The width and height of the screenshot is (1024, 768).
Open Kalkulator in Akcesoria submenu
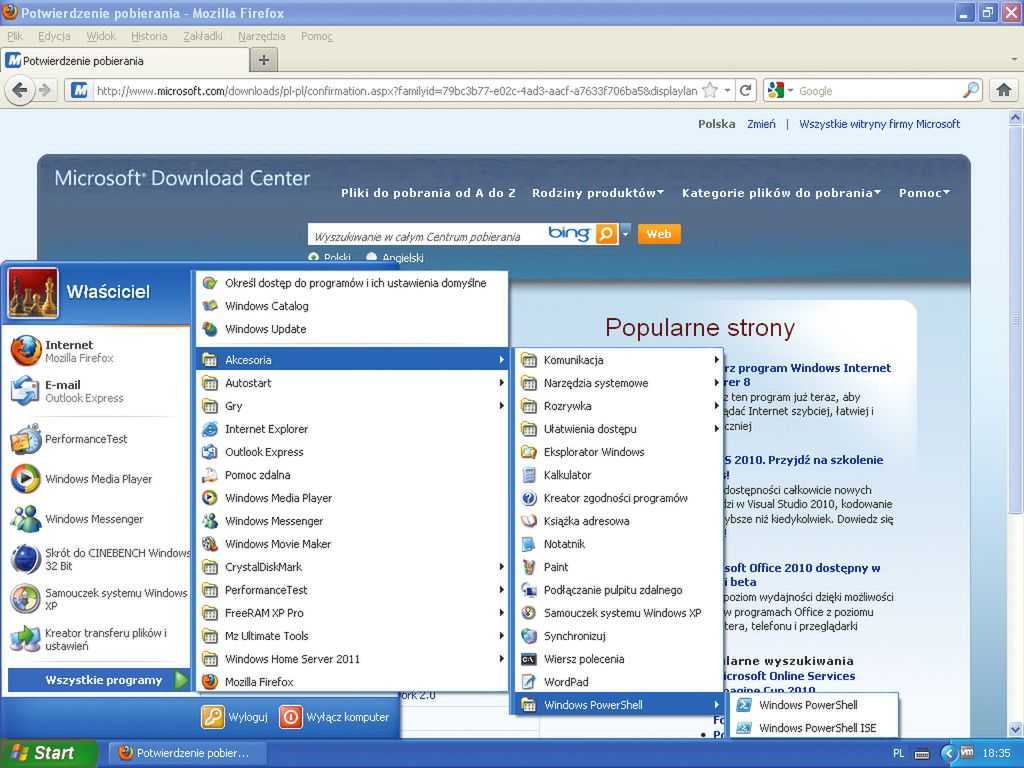click(x=619, y=475)
